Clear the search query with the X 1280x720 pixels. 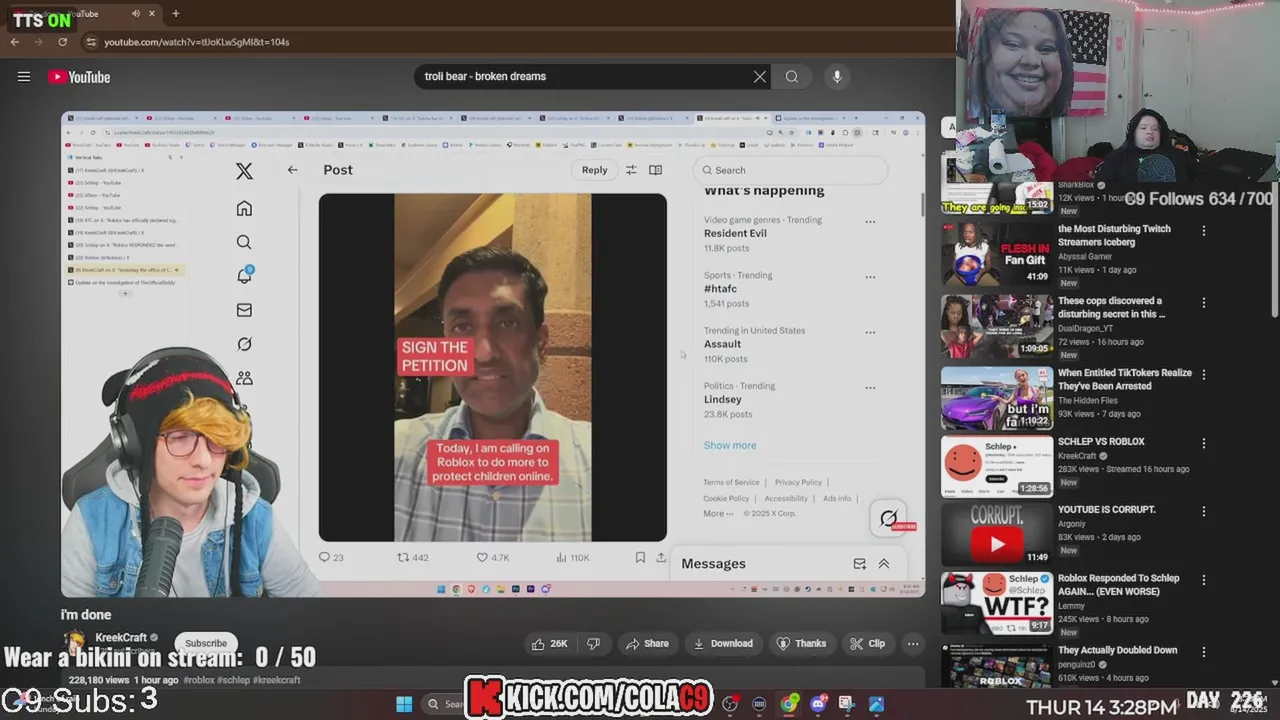click(760, 76)
